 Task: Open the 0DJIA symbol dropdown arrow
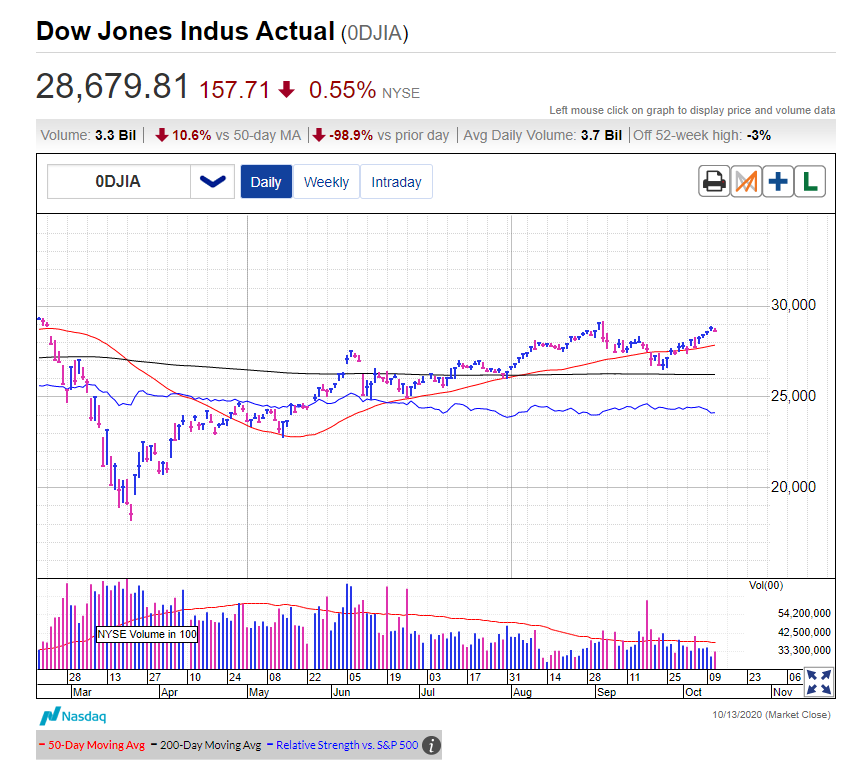tap(213, 181)
